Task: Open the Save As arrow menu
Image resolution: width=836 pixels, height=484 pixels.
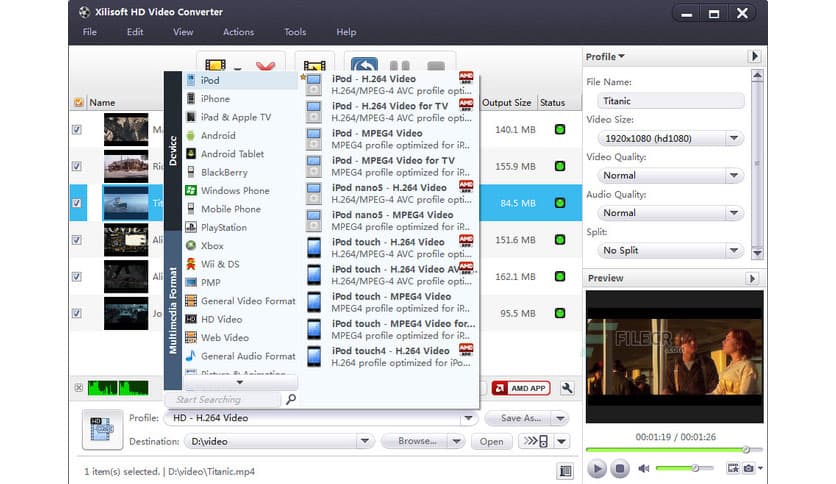Action: point(560,418)
